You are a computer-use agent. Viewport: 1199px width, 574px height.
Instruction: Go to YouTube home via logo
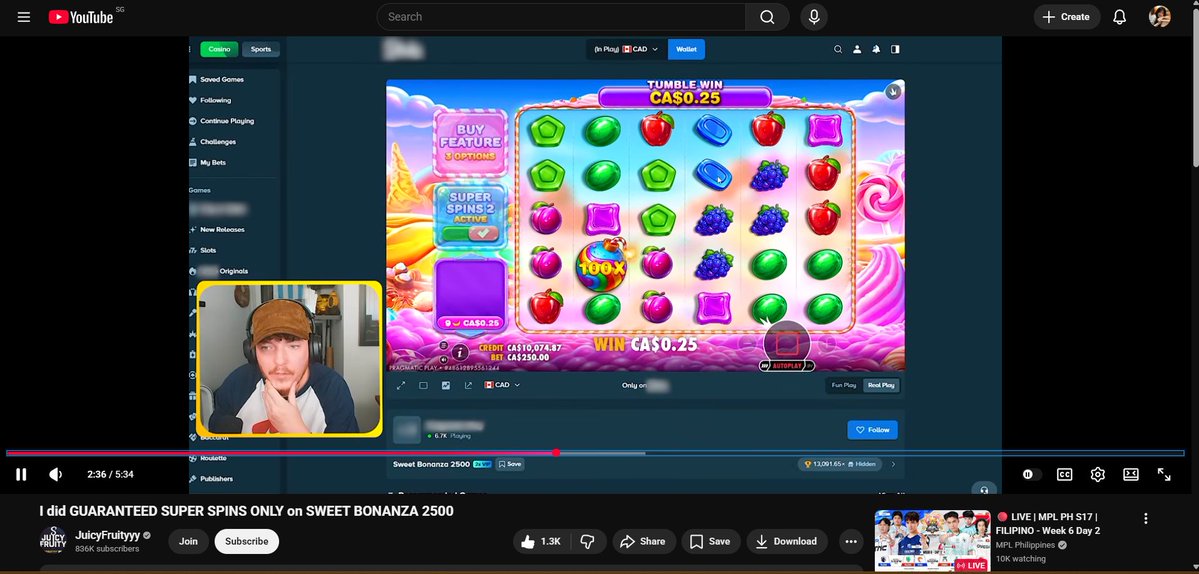click(x=81, y=17)
